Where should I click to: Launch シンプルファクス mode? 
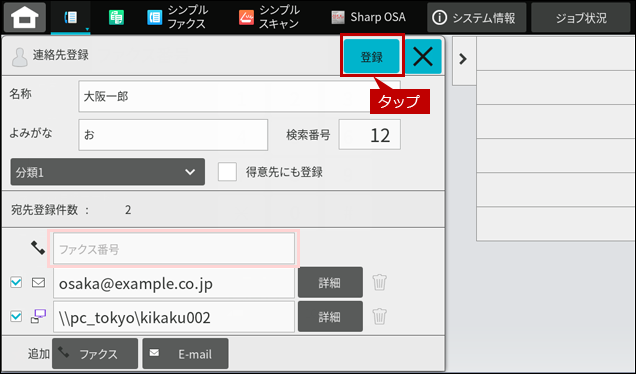coord(178,17)
